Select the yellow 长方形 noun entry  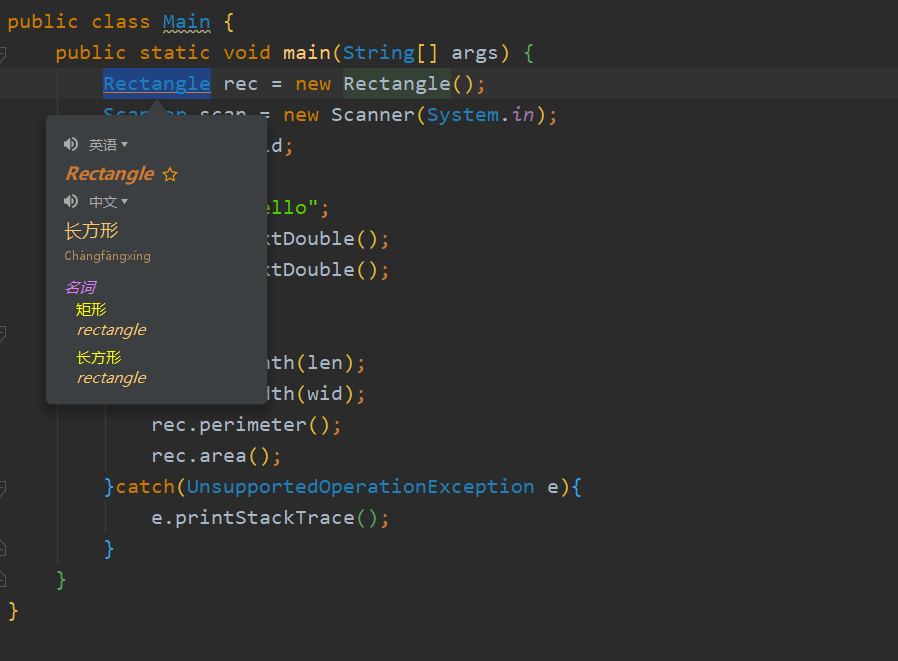pos(99,358)
